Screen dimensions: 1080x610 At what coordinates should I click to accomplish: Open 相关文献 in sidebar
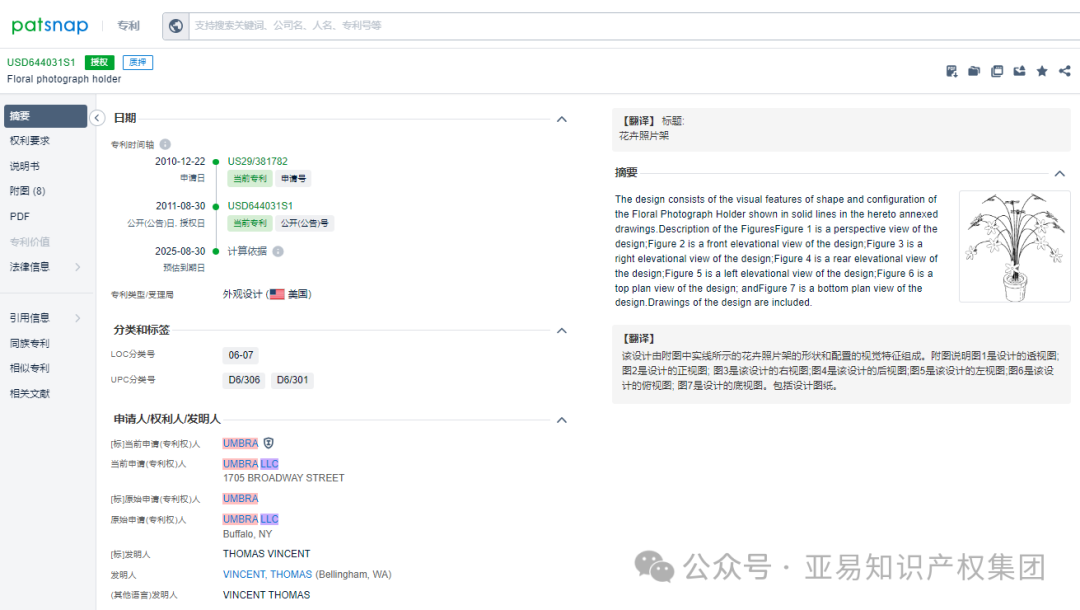[x=30, y=393]
